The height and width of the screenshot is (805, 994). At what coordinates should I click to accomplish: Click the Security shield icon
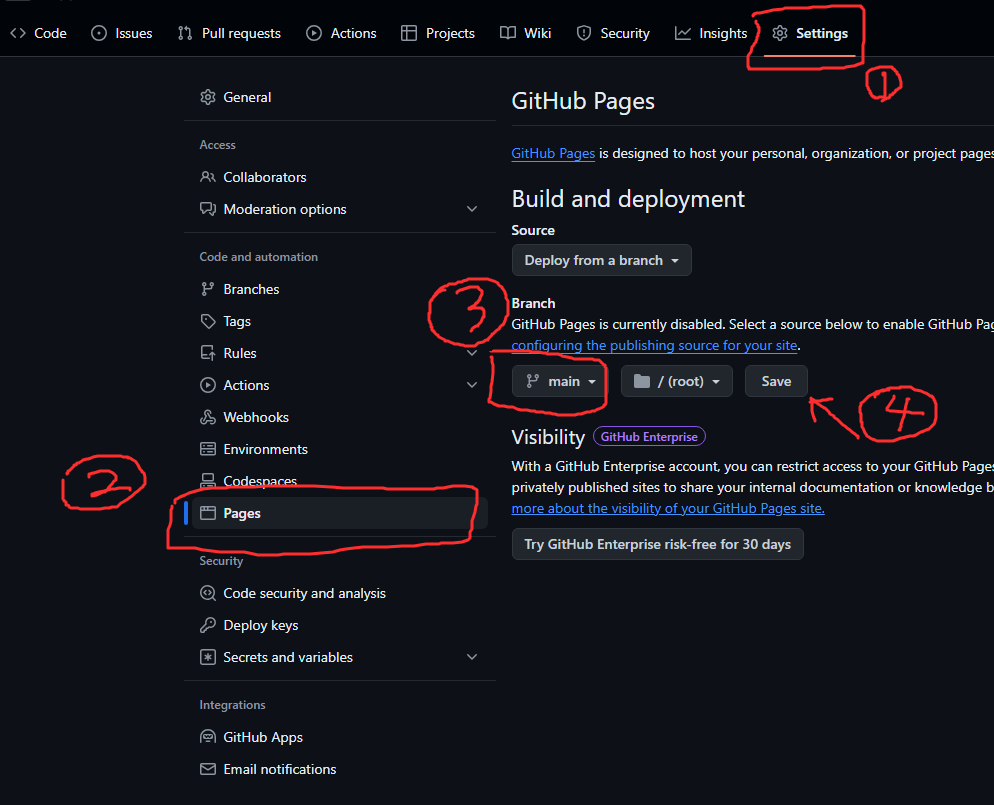(x=584, y=33)
